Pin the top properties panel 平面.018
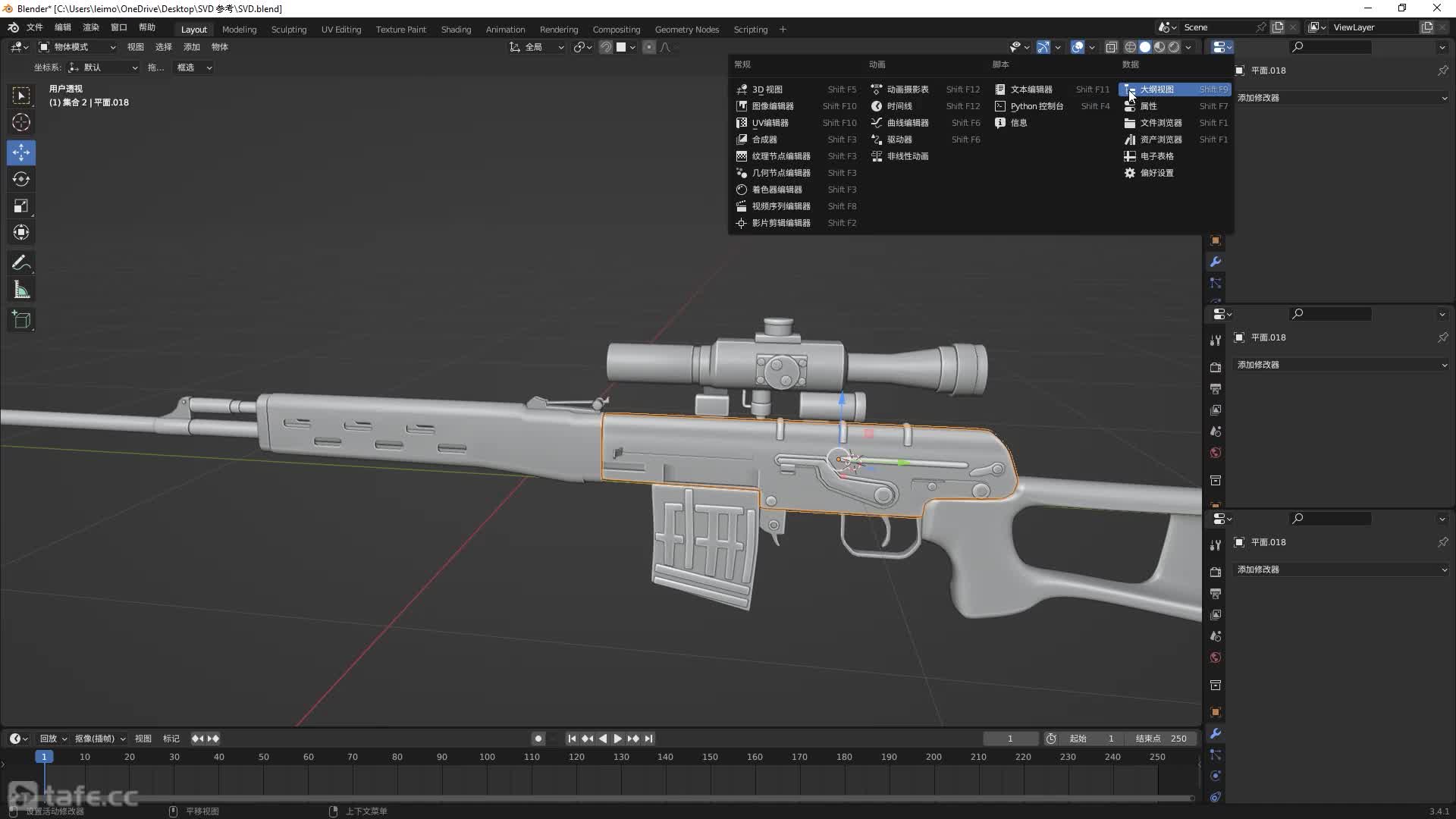Screen dimensions: 1456x819 [1442, 71]
